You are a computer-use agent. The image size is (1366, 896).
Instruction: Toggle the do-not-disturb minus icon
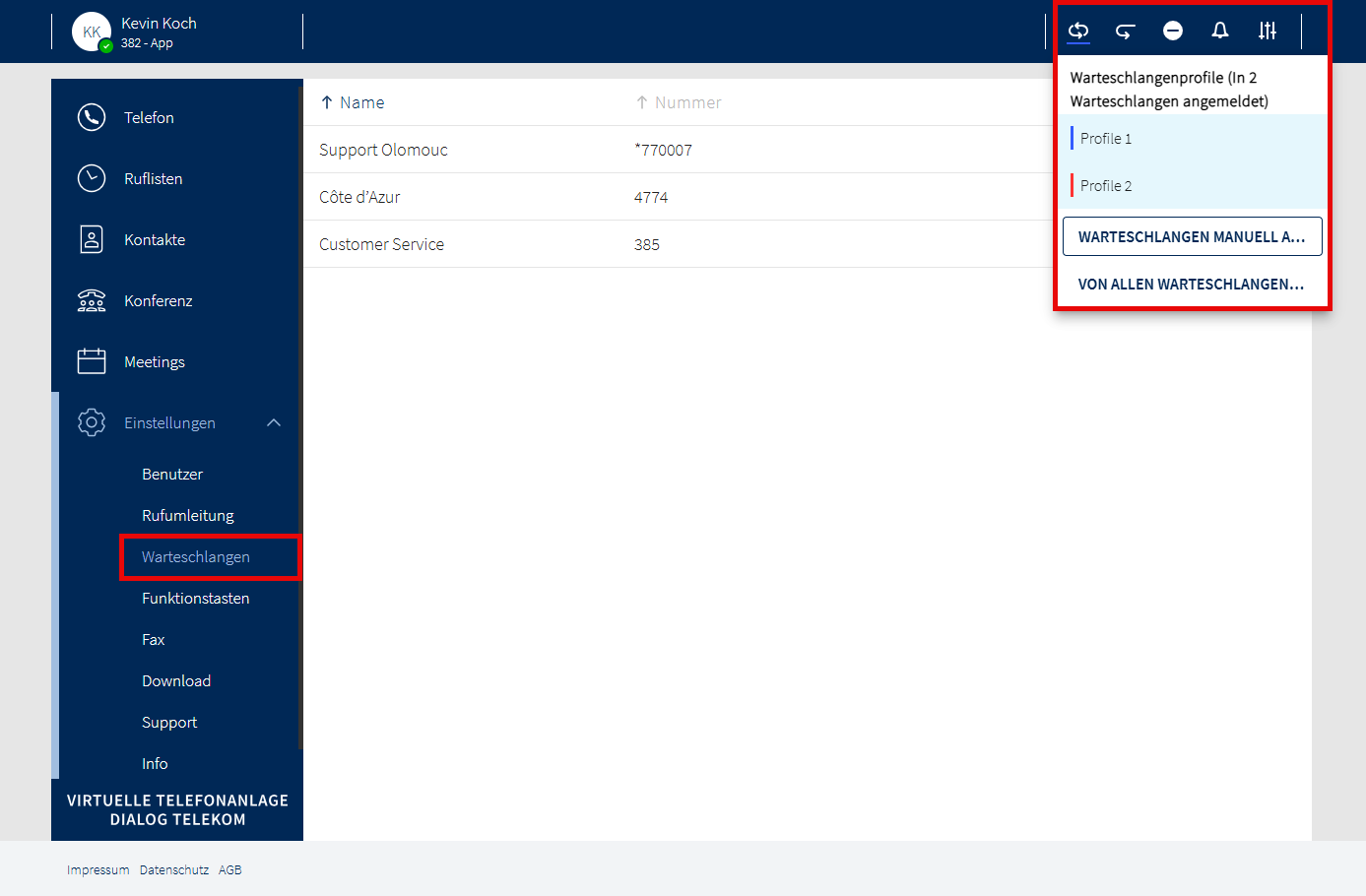[1172, 32]
